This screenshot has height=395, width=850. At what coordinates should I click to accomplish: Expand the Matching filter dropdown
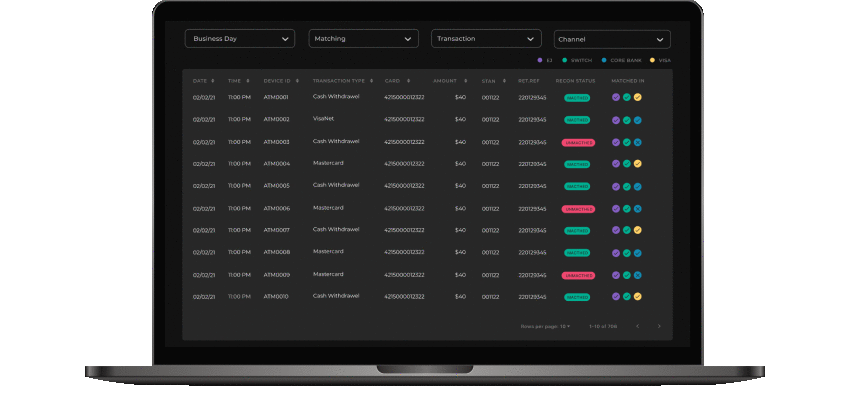pos(363,38)
